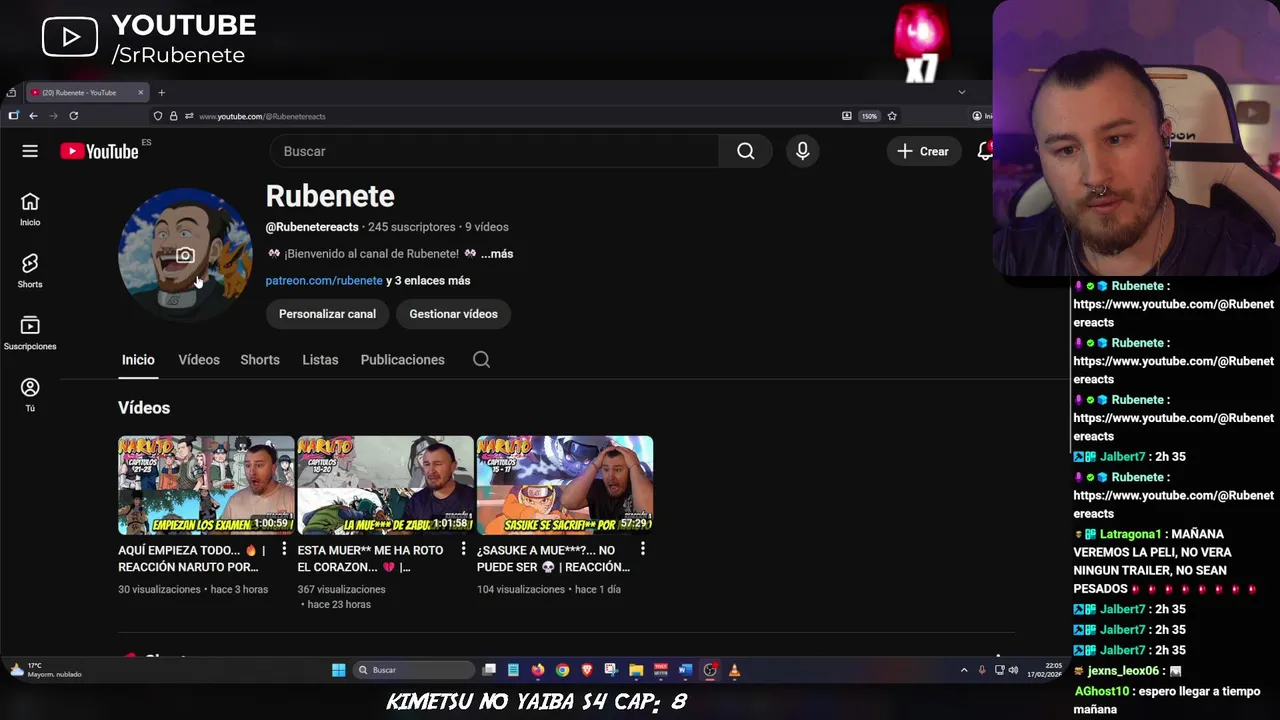Open the AQUÍ EMPIEZA TODO video title
Screen dimensions: 1280x720
[x=192, y=558]
